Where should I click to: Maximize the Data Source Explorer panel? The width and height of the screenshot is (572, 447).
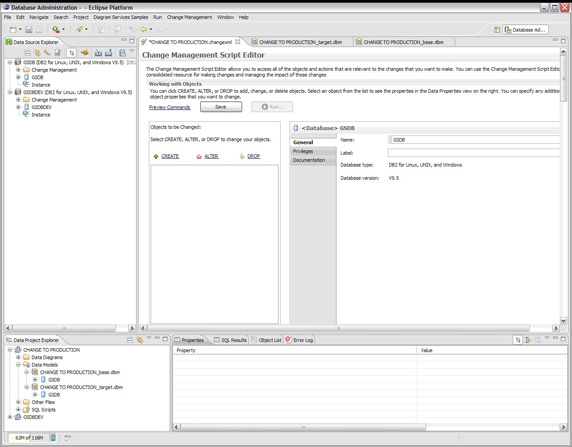coord(132,41)
